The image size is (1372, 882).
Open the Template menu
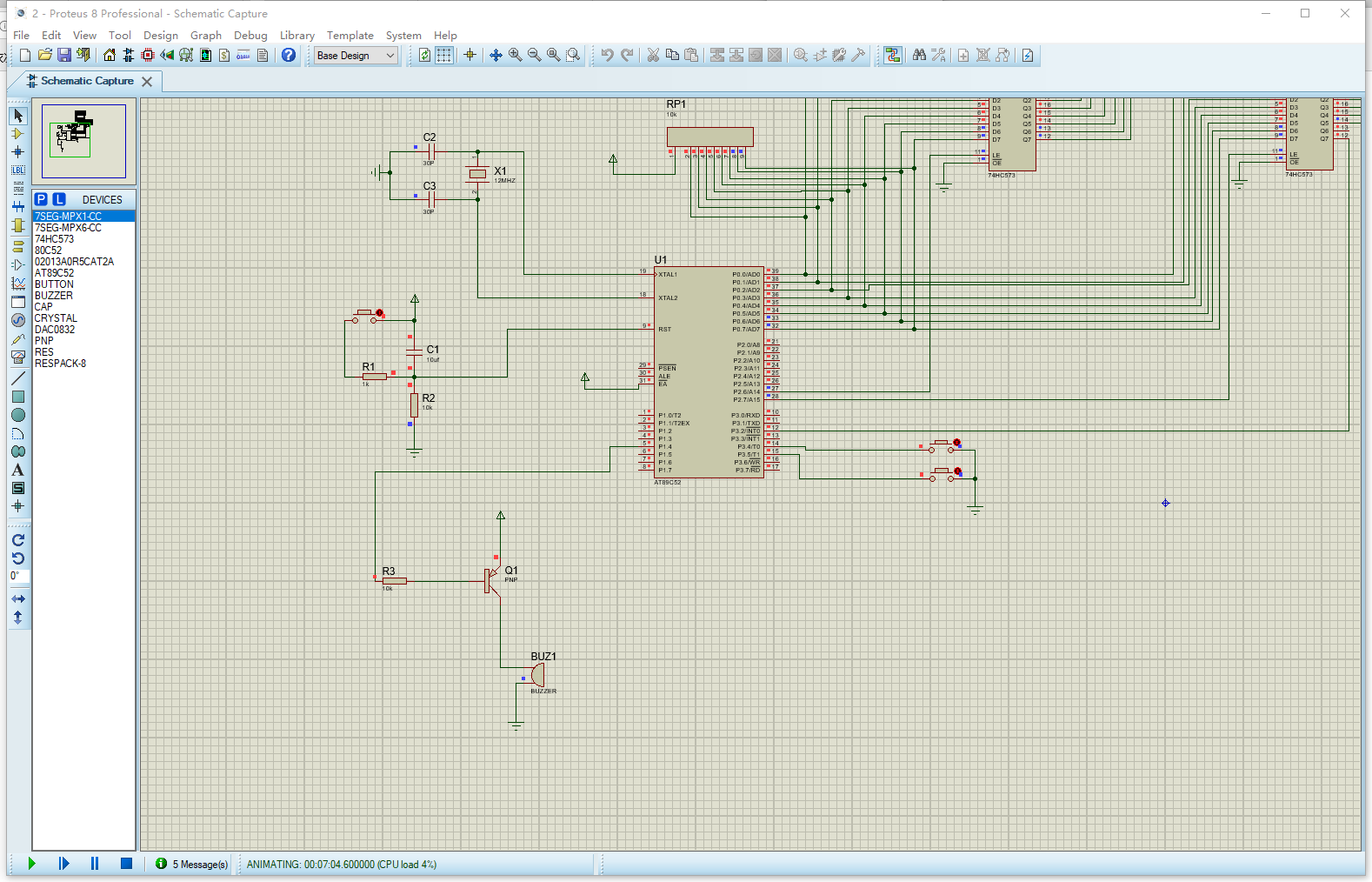pyautogui.click(x=350, y=35)
